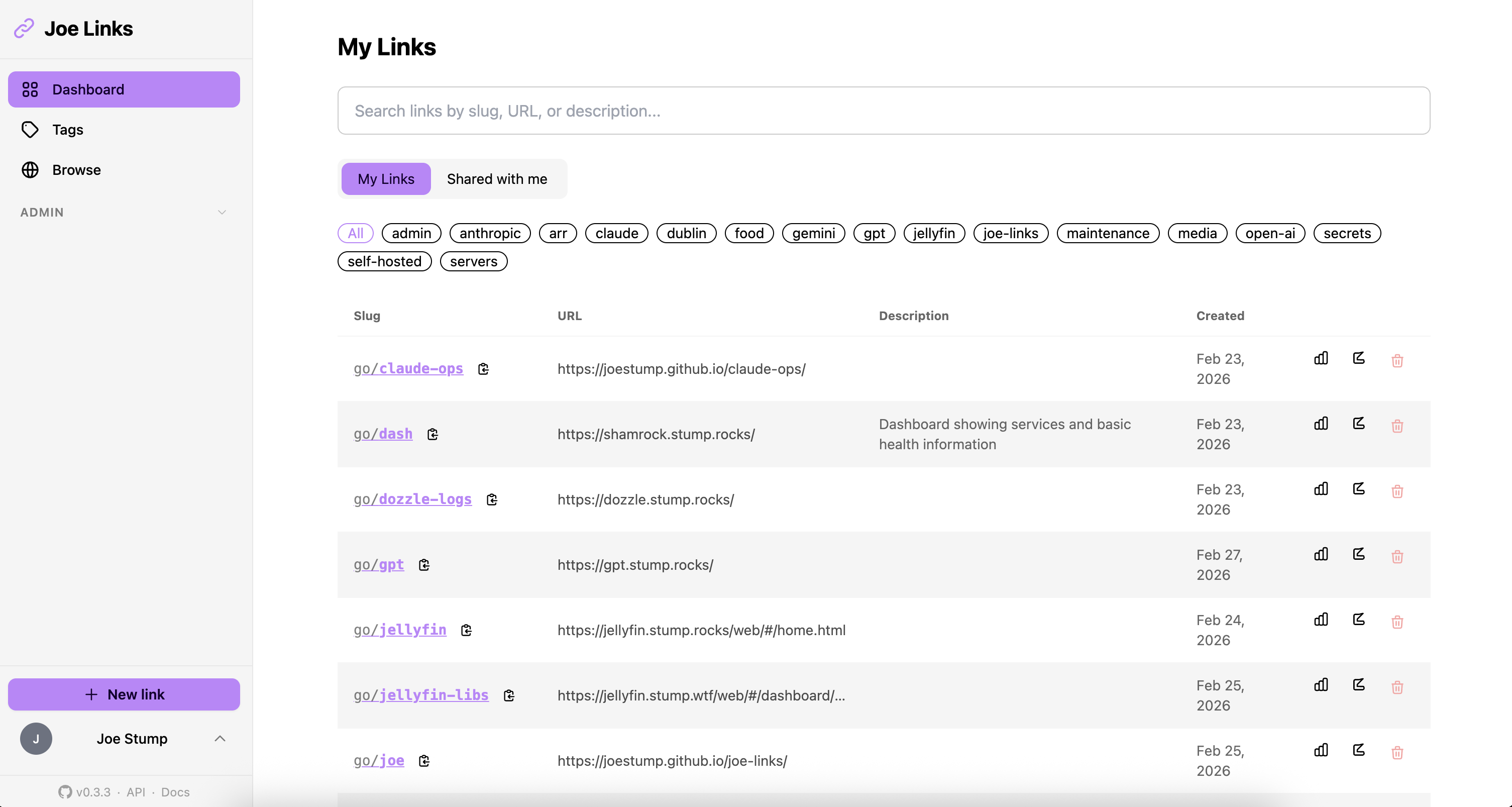The width and height of the screenshot is (1512, 807).
Task: Collapse the ADMIN section
Action: coord(222,212)
